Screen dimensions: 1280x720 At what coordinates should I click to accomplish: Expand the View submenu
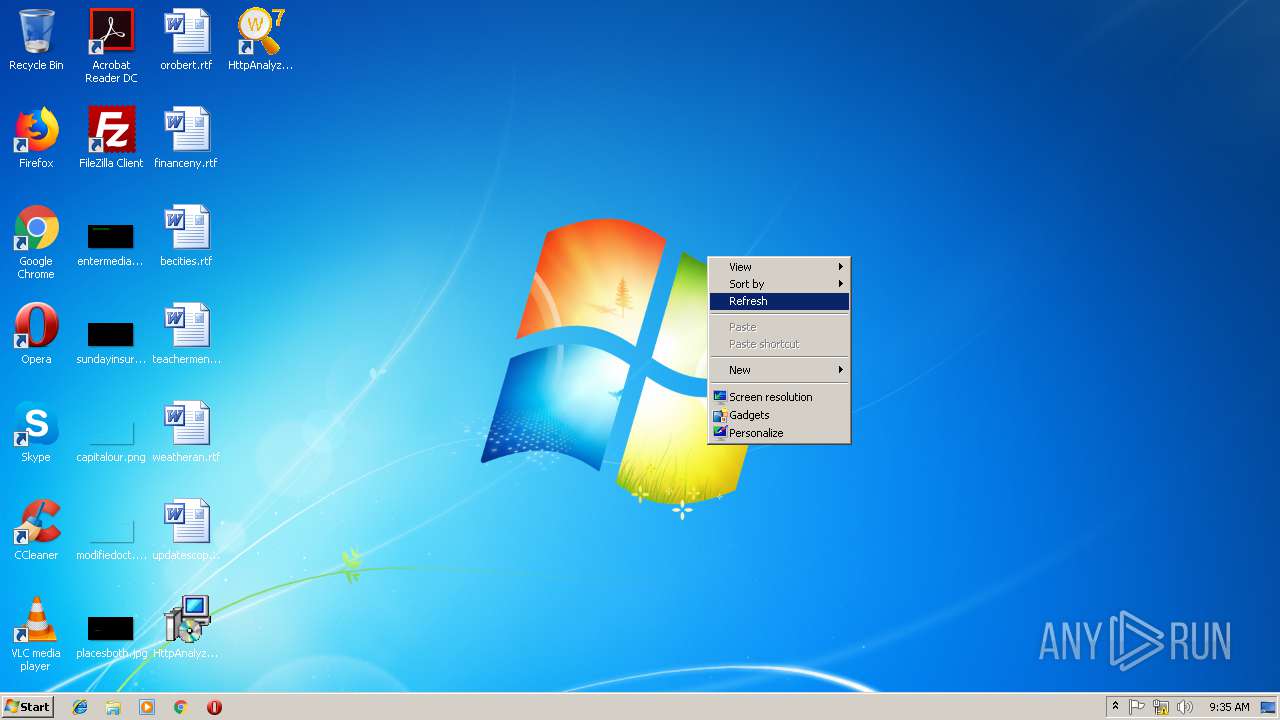point(779,267)
